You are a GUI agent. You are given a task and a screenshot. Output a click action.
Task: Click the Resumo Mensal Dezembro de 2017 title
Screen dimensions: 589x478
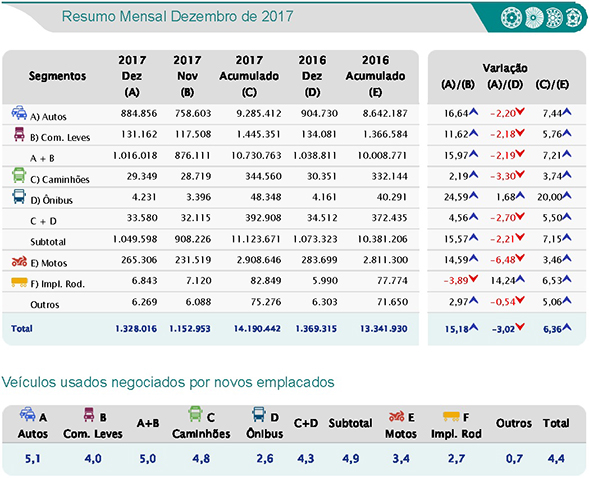click(177, 17)
